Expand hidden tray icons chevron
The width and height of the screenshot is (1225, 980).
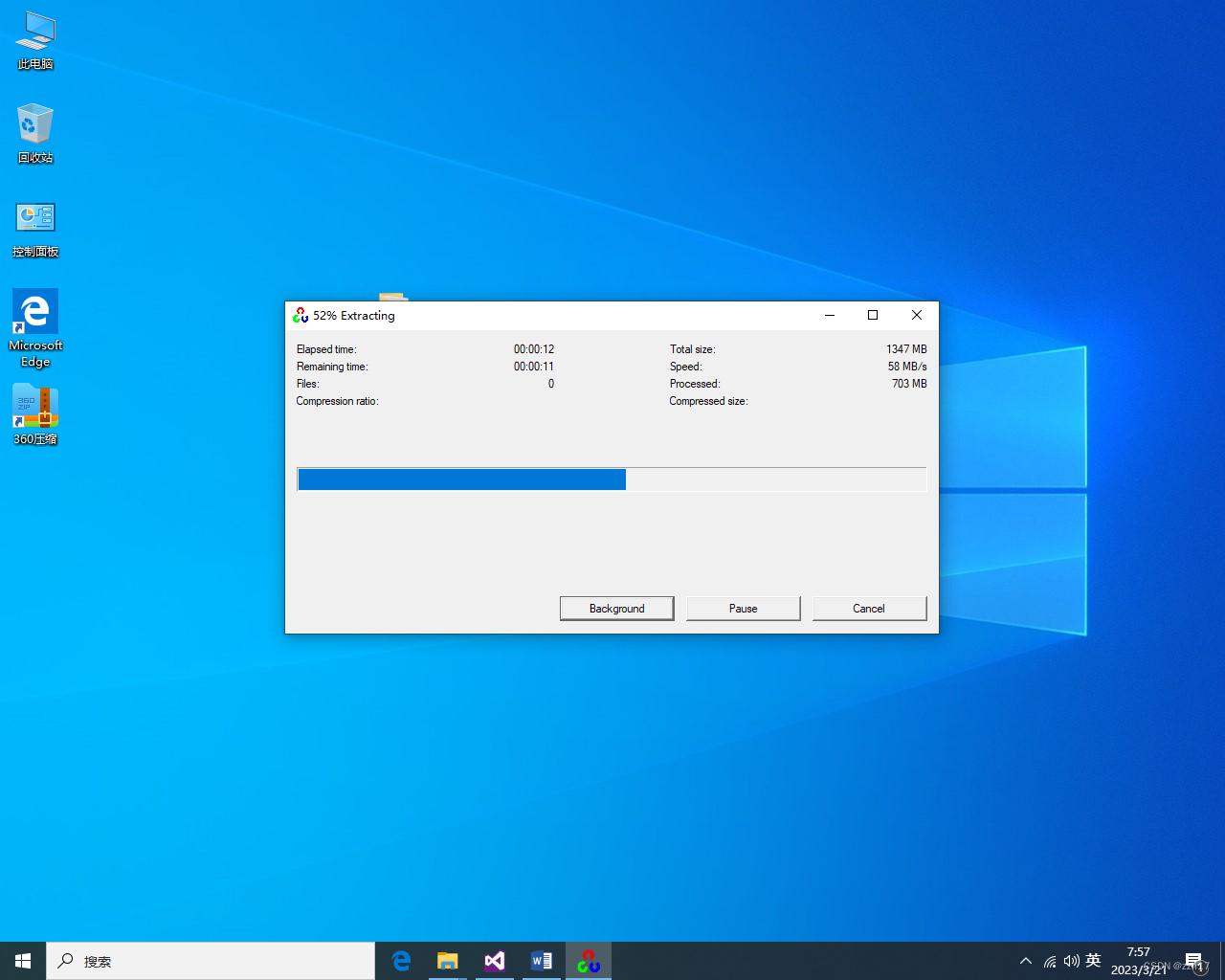pos(1025,961)
